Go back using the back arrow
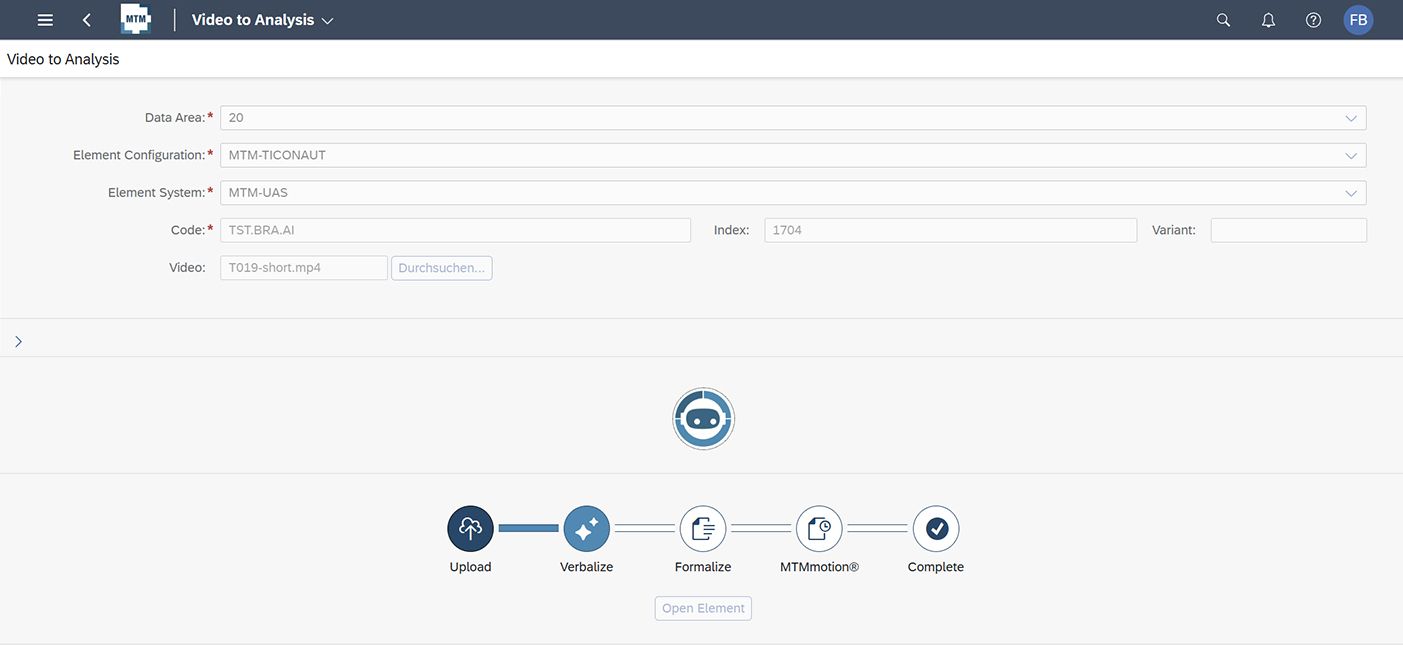 click(x=87, y=20)
